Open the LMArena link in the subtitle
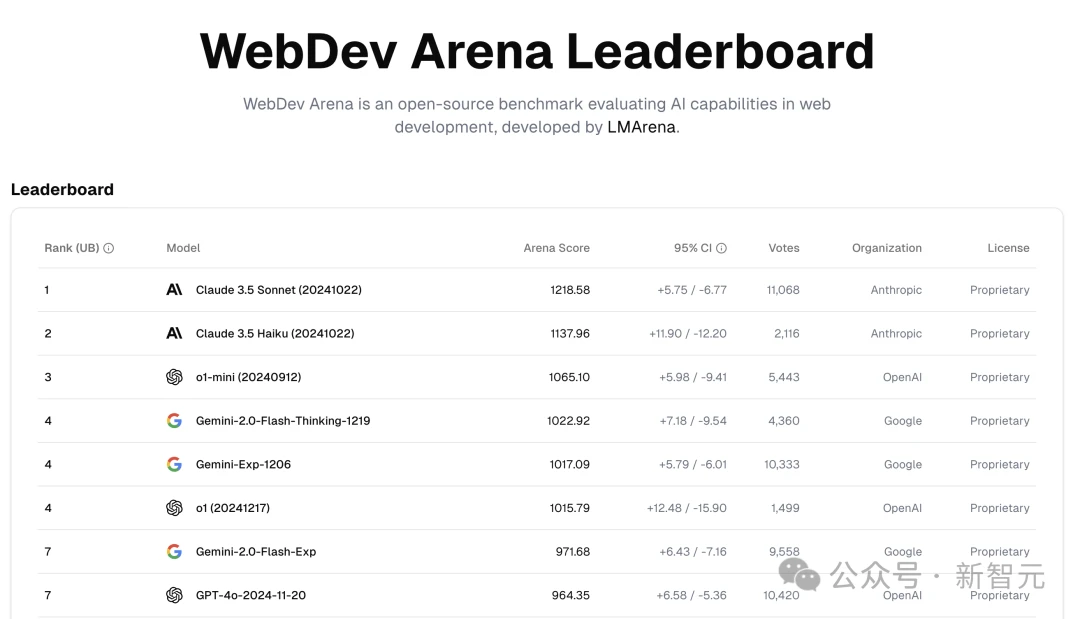Viewport: 1080px width, 619px height. click(641, 127)
